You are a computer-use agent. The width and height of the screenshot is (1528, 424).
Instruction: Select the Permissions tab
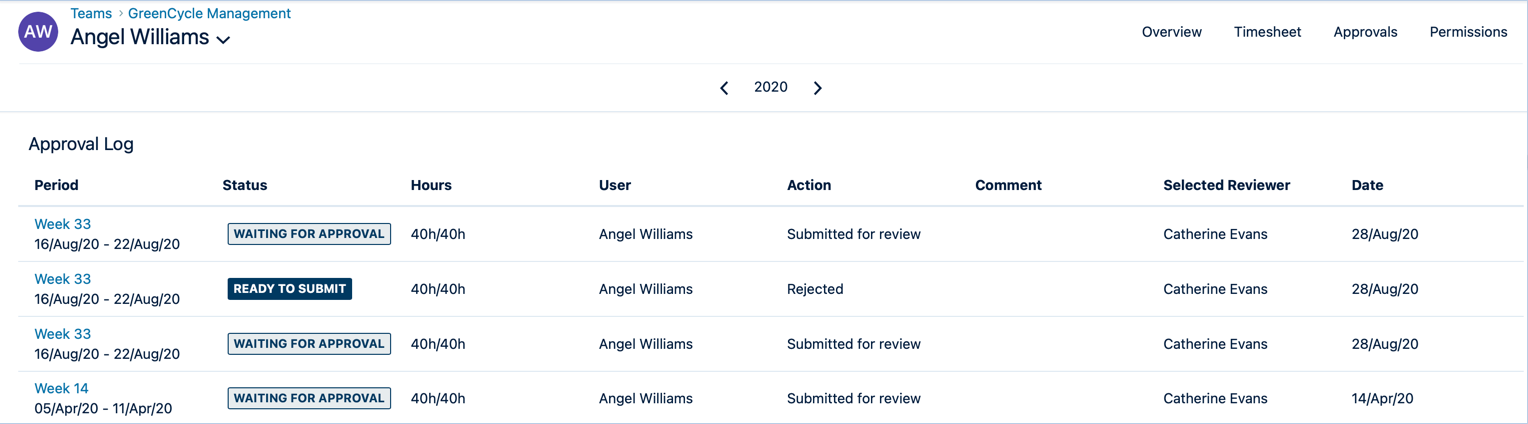(x=1468, y=32)
